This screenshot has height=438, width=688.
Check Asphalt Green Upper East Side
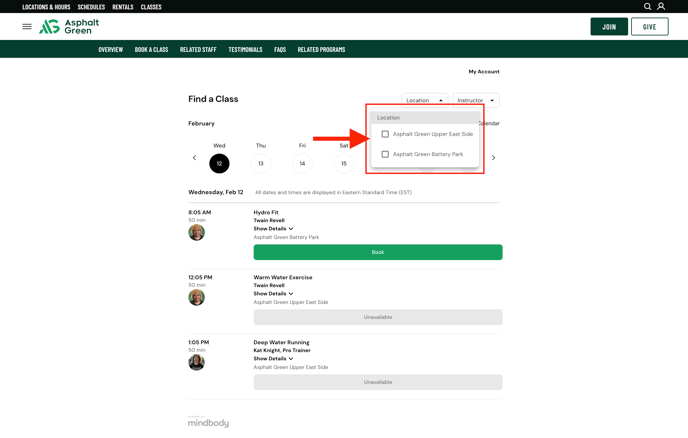[x=385, y=134]
